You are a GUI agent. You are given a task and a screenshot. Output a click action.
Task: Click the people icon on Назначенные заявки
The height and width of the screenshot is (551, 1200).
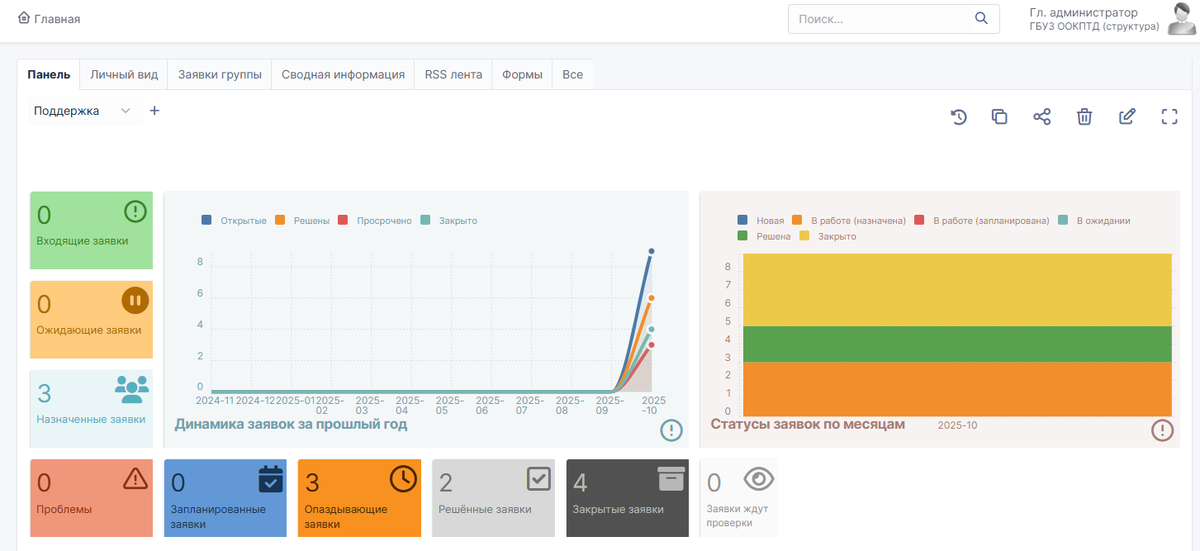(131, 388)
